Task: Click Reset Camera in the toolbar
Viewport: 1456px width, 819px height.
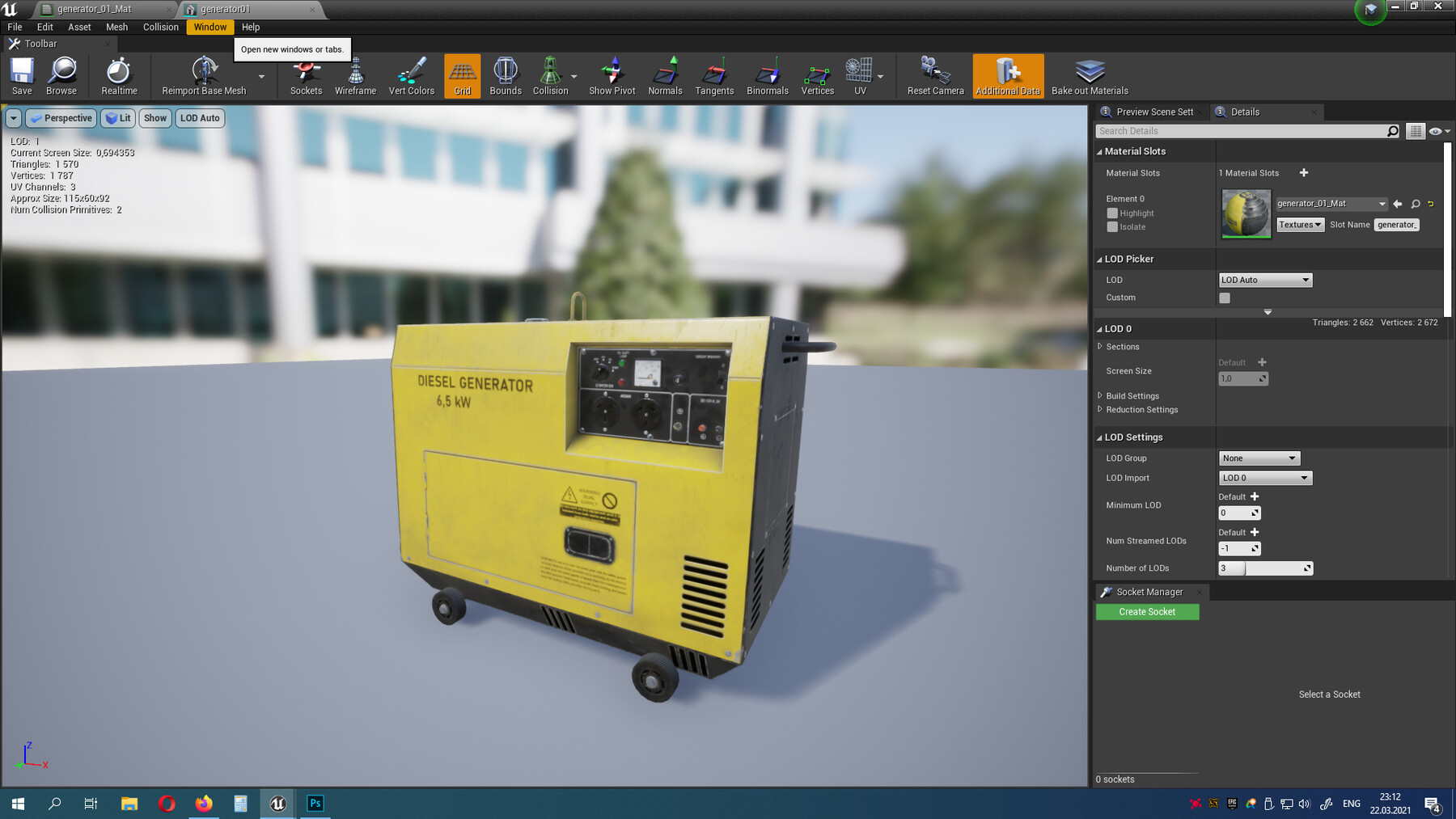Action: point(934,76)
